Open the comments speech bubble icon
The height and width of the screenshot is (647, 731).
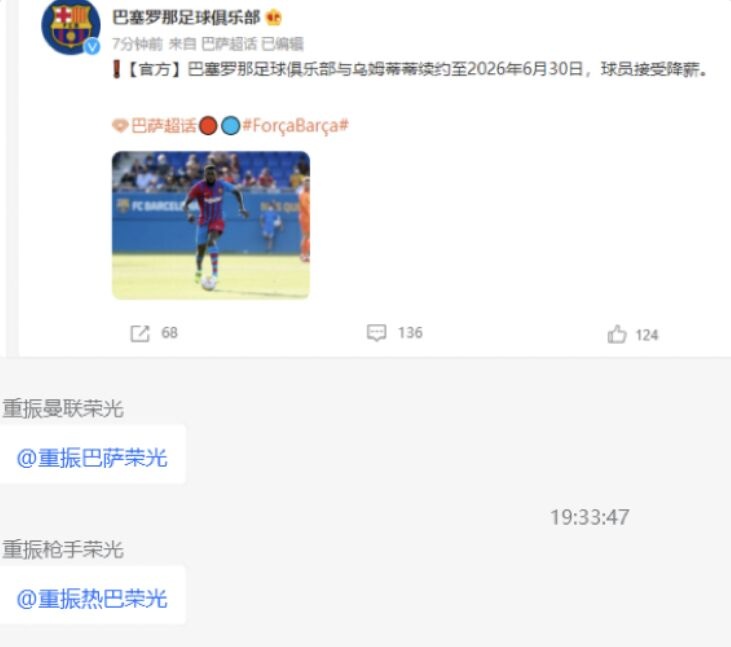pyautogui.click(x=377, y=333)
